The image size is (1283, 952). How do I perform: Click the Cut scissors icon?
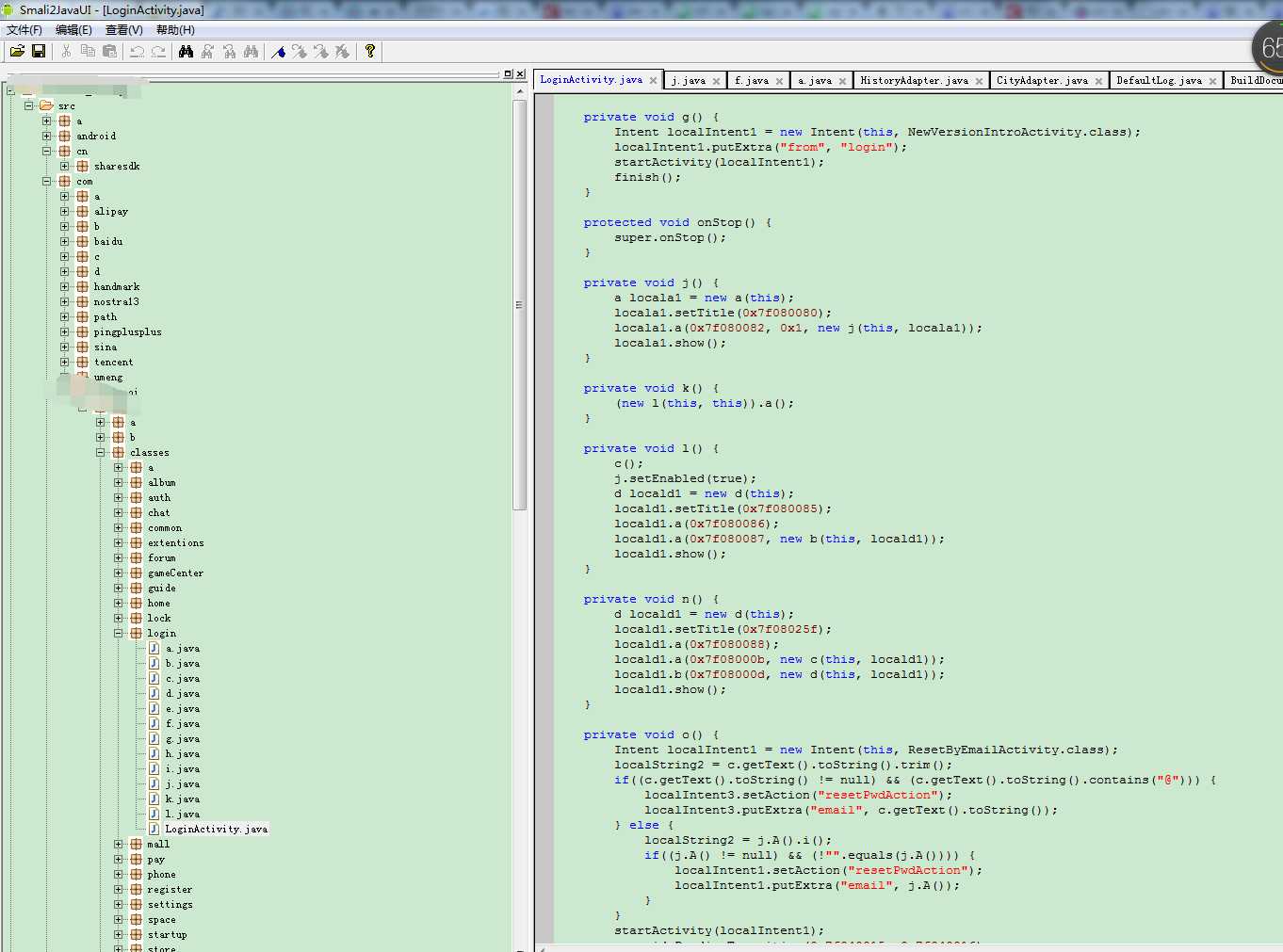click(x=66, y=52)
